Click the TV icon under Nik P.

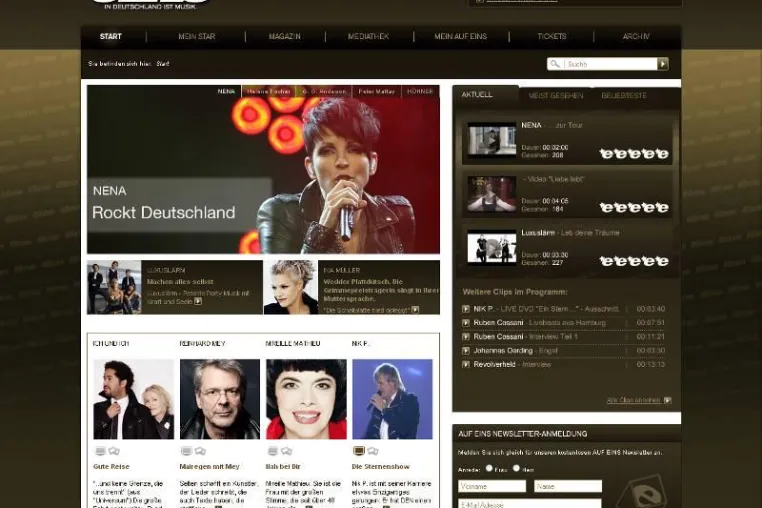point(359,451)
